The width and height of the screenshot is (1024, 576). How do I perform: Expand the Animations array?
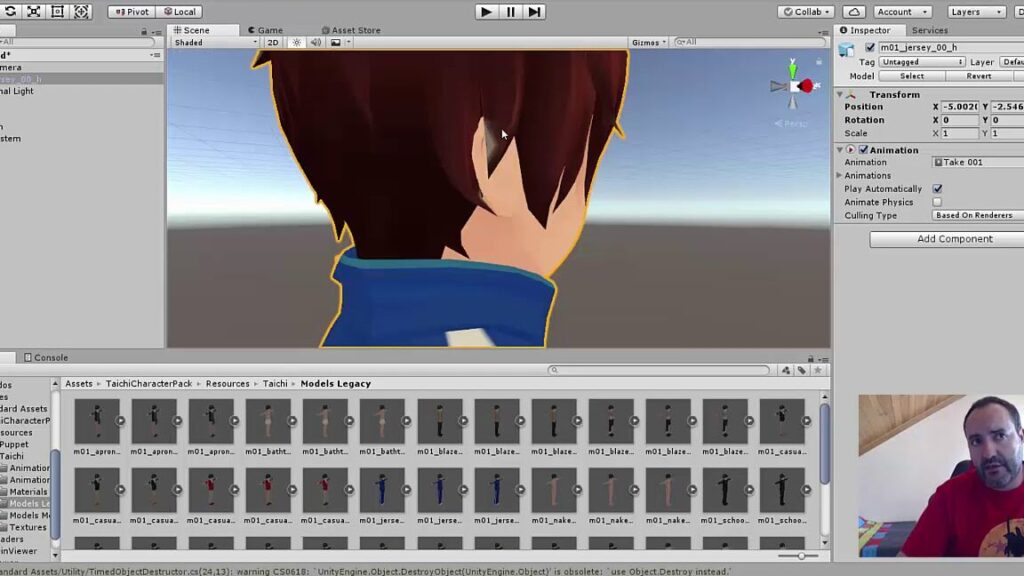[x=839, y=175]
